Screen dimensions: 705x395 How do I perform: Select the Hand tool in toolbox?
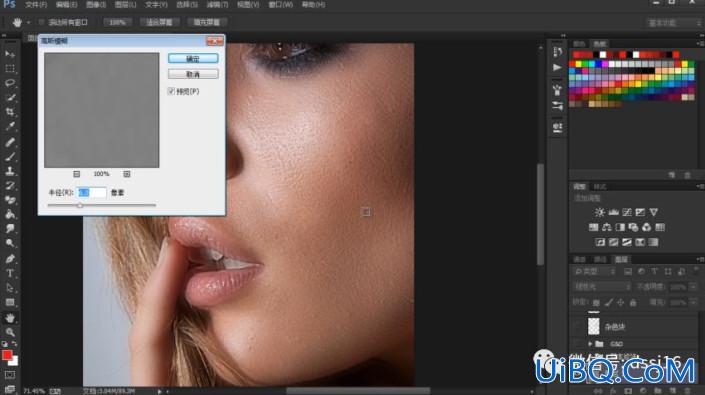coord(10,318)
